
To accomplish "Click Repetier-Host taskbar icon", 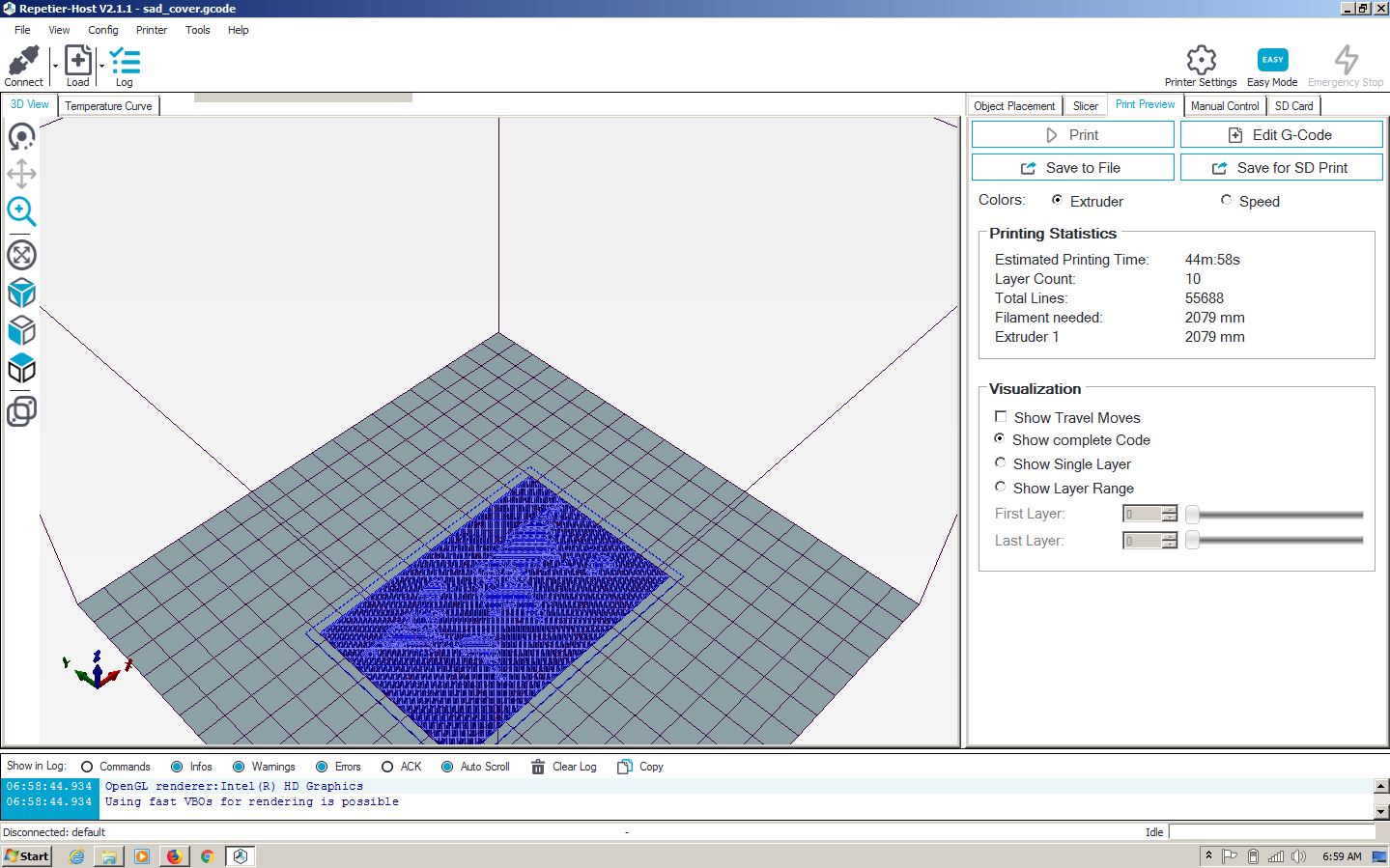I will tap(241, 856).
